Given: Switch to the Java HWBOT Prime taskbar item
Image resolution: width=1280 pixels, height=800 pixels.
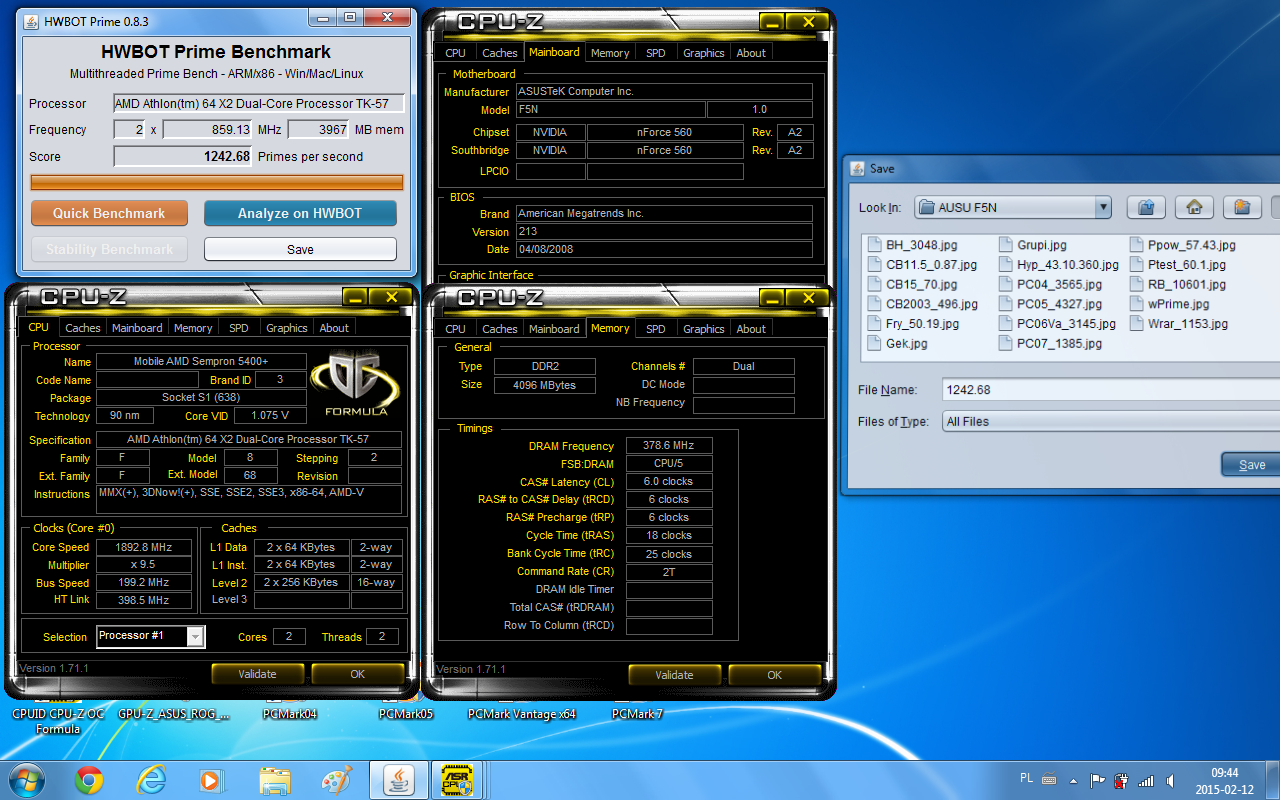Looking at the screenshot, I should tap(399, 780).
